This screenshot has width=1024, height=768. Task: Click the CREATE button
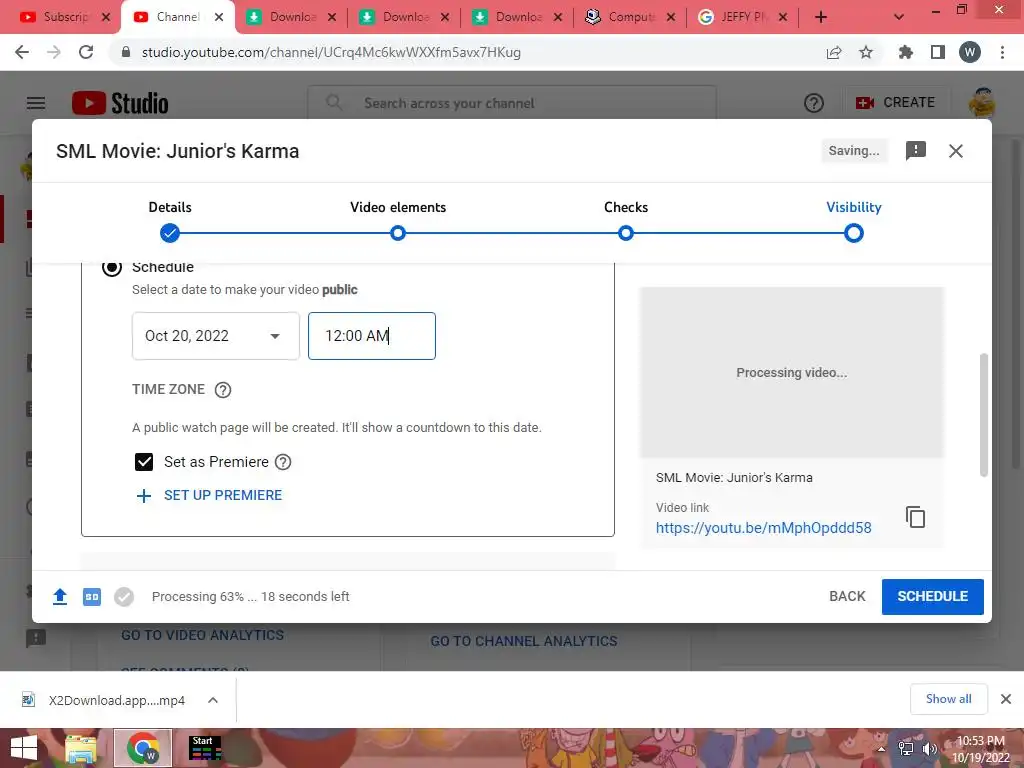pyautogui.click(x=895, y=103)
